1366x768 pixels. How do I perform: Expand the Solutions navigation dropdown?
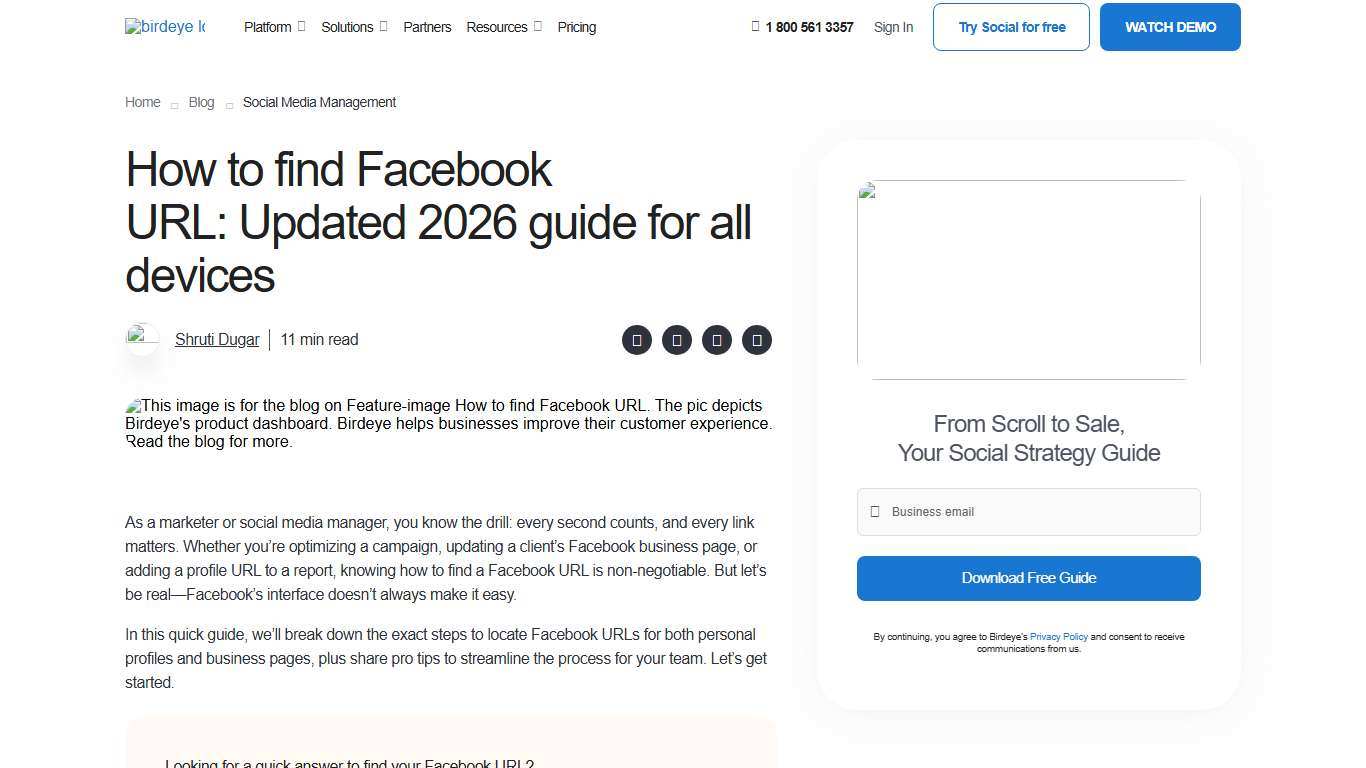tap(347, 27)
